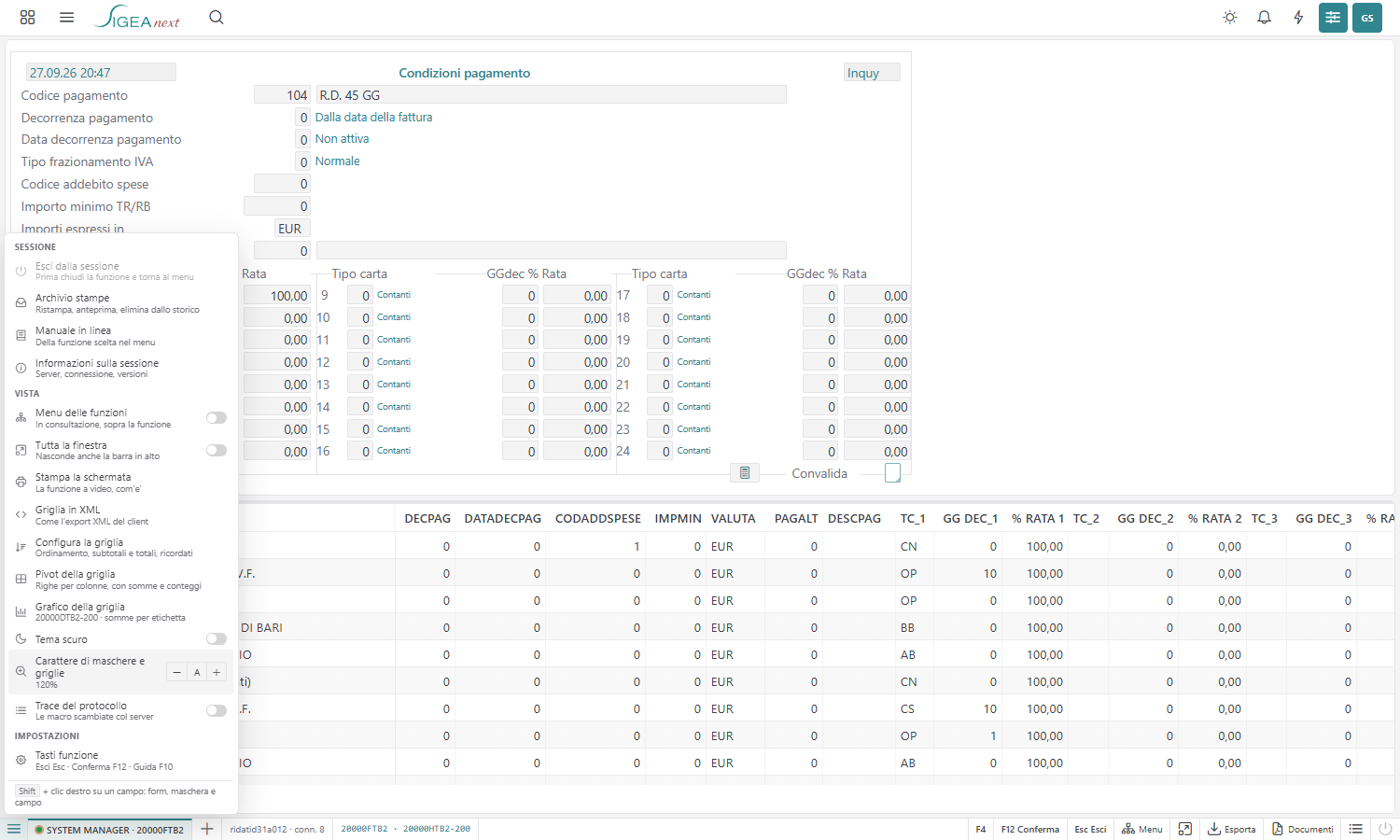1400x840 pixels.
Task: Open notifications bell
Action: 1264,17
